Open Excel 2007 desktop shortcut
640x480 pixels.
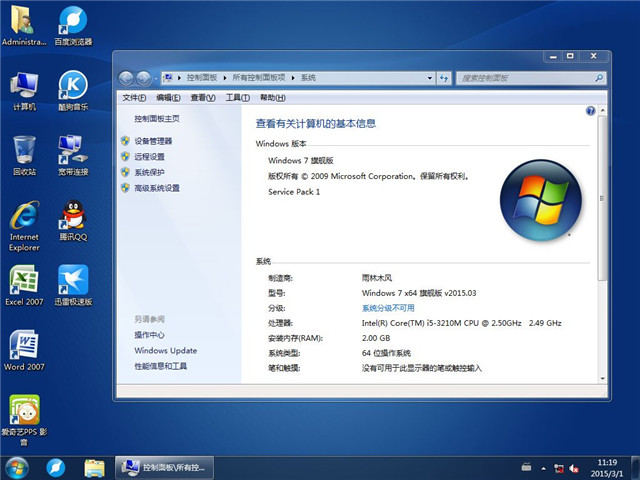click(x=24, y=285)
